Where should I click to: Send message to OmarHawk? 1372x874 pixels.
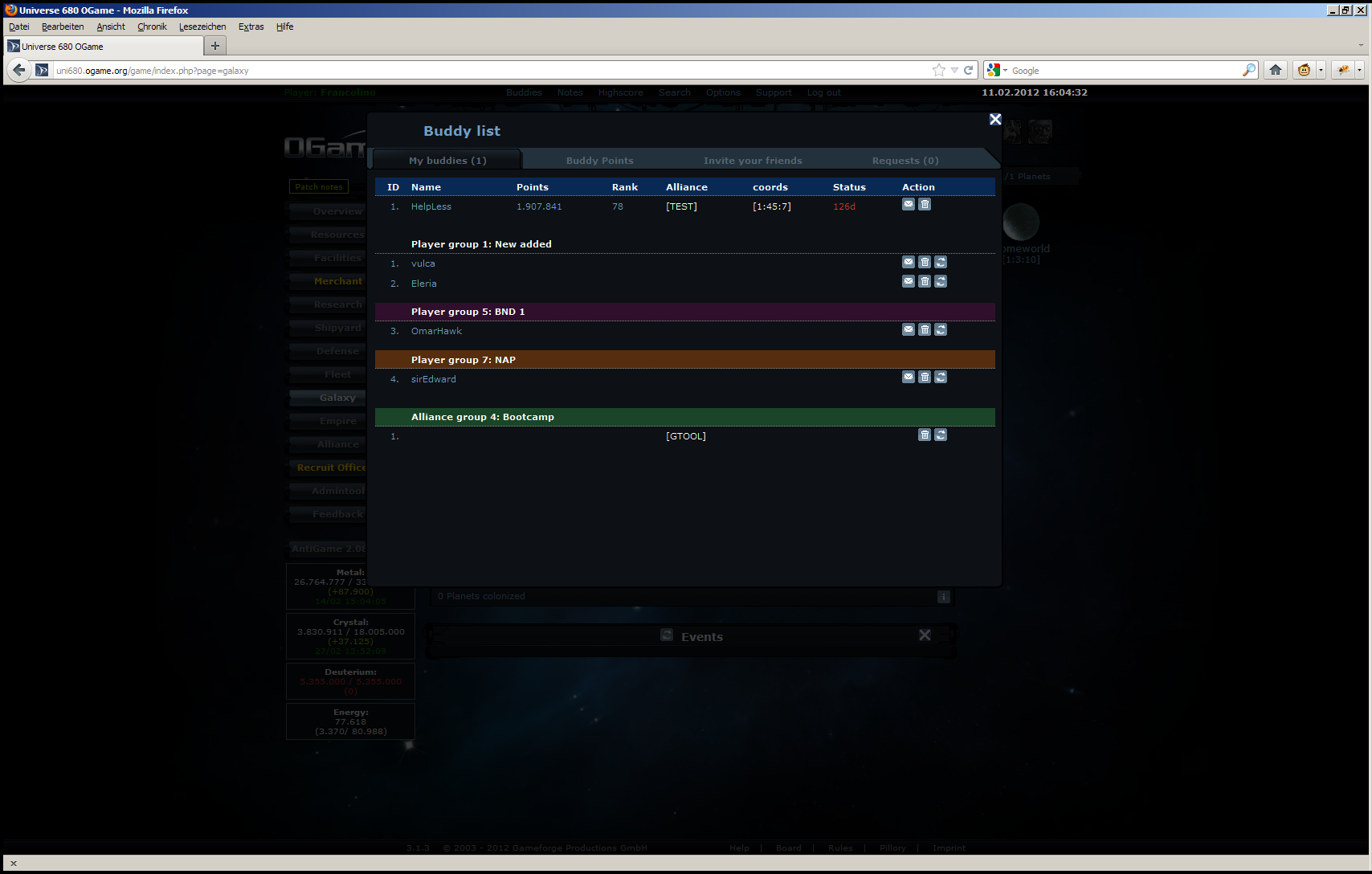click(x=909, y=329)
